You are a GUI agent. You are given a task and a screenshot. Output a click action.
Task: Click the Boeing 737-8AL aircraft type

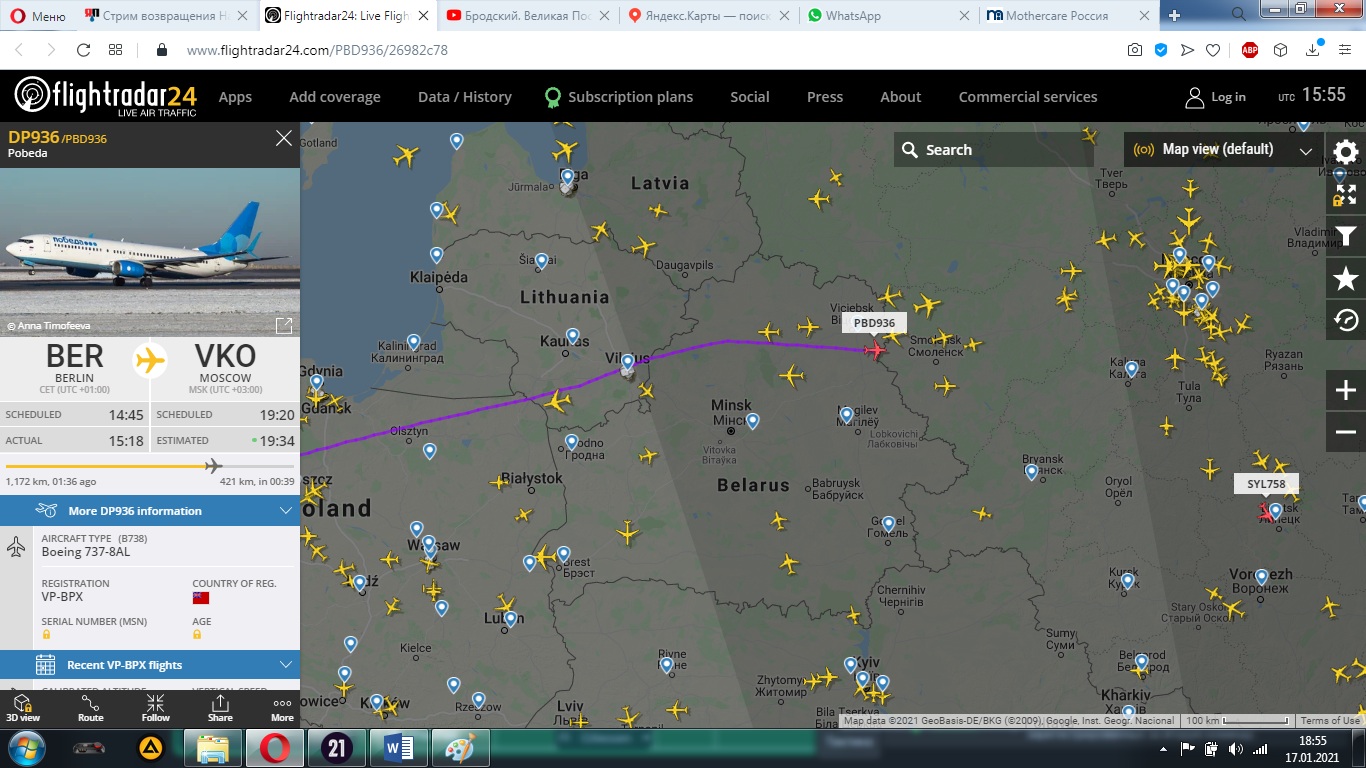[86, 552]
